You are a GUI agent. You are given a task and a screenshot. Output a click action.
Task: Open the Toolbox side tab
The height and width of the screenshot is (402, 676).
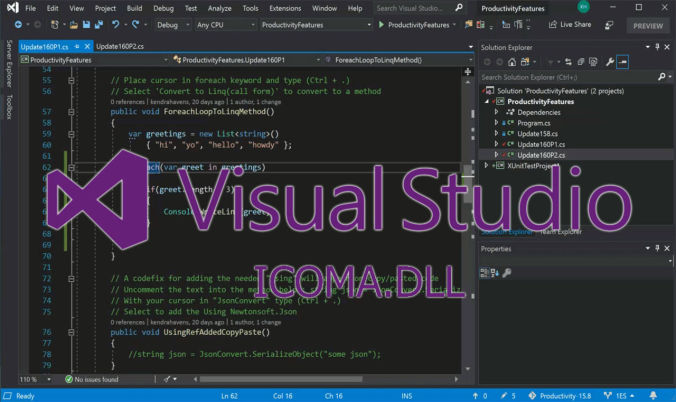tap(9, 107)
